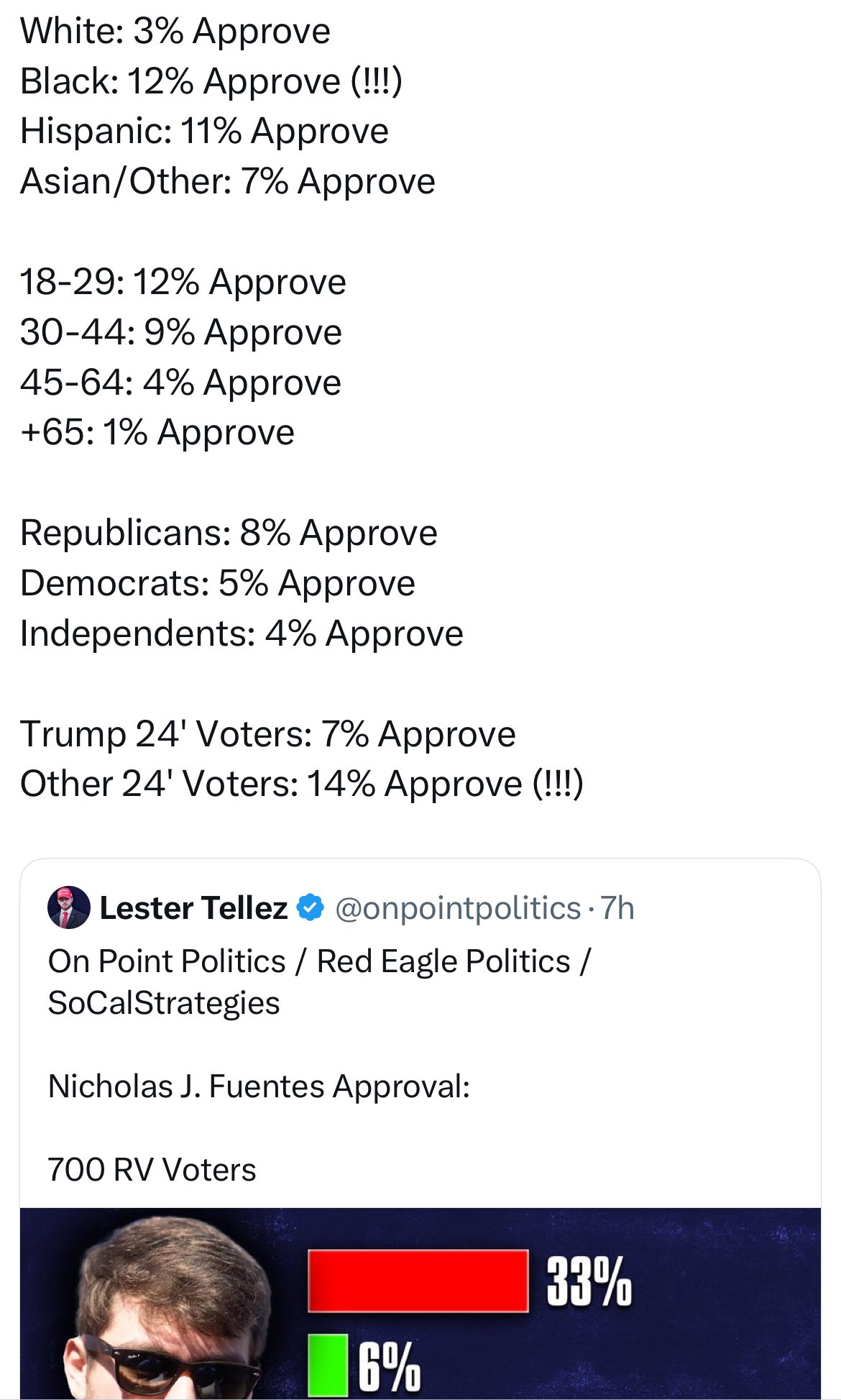Click the '700 RV Voters' line
Image resolution: width=841 pixels, height=1400 pixels.
(x=152, y=1169)
